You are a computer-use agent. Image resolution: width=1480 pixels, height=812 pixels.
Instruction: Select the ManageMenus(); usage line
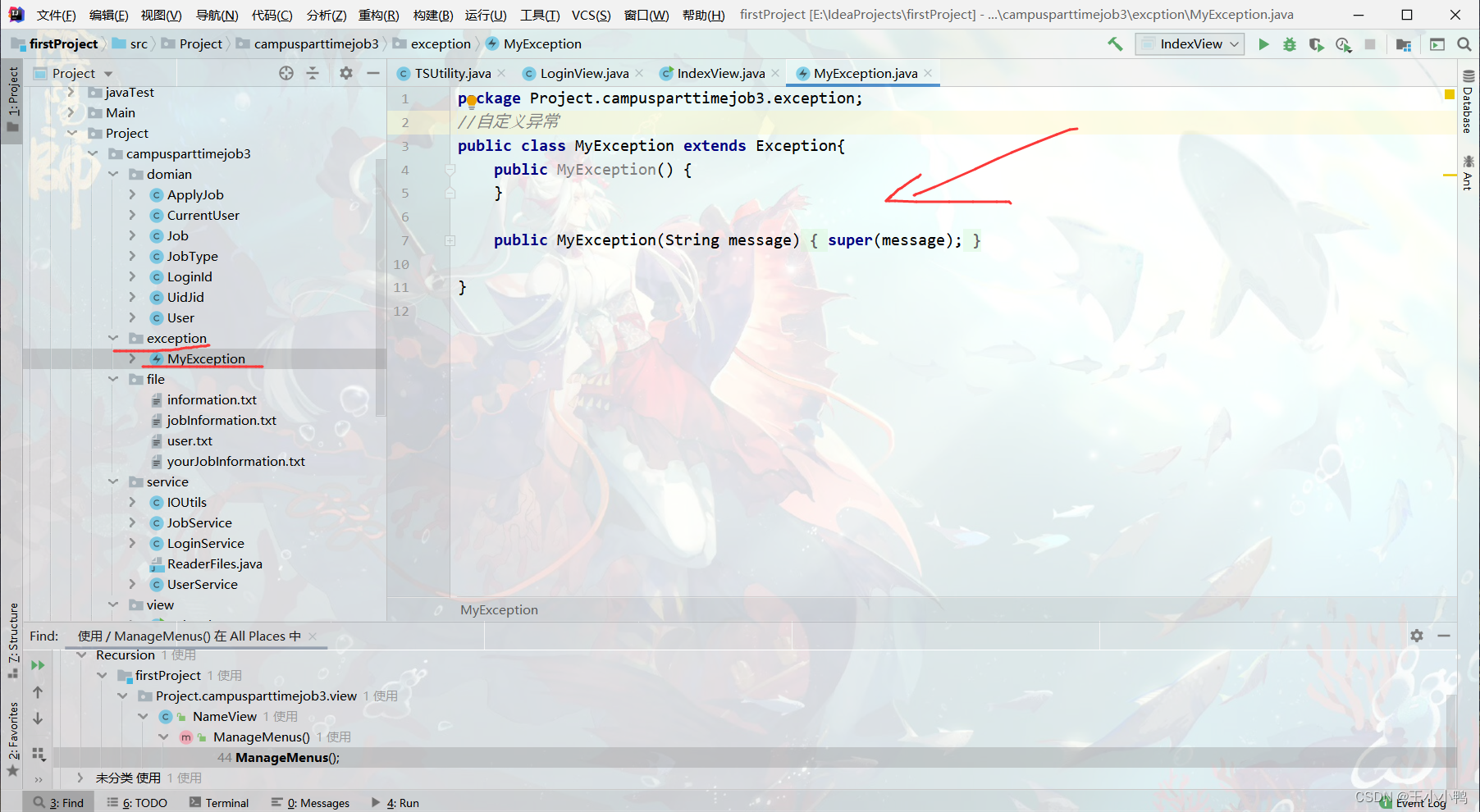287,757
